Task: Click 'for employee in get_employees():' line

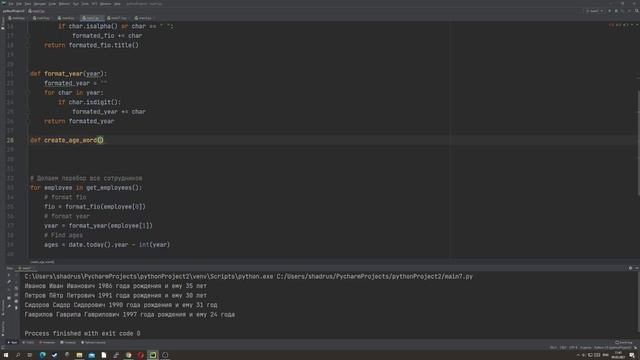Action: pyautogui.click(x=86, y=188)
